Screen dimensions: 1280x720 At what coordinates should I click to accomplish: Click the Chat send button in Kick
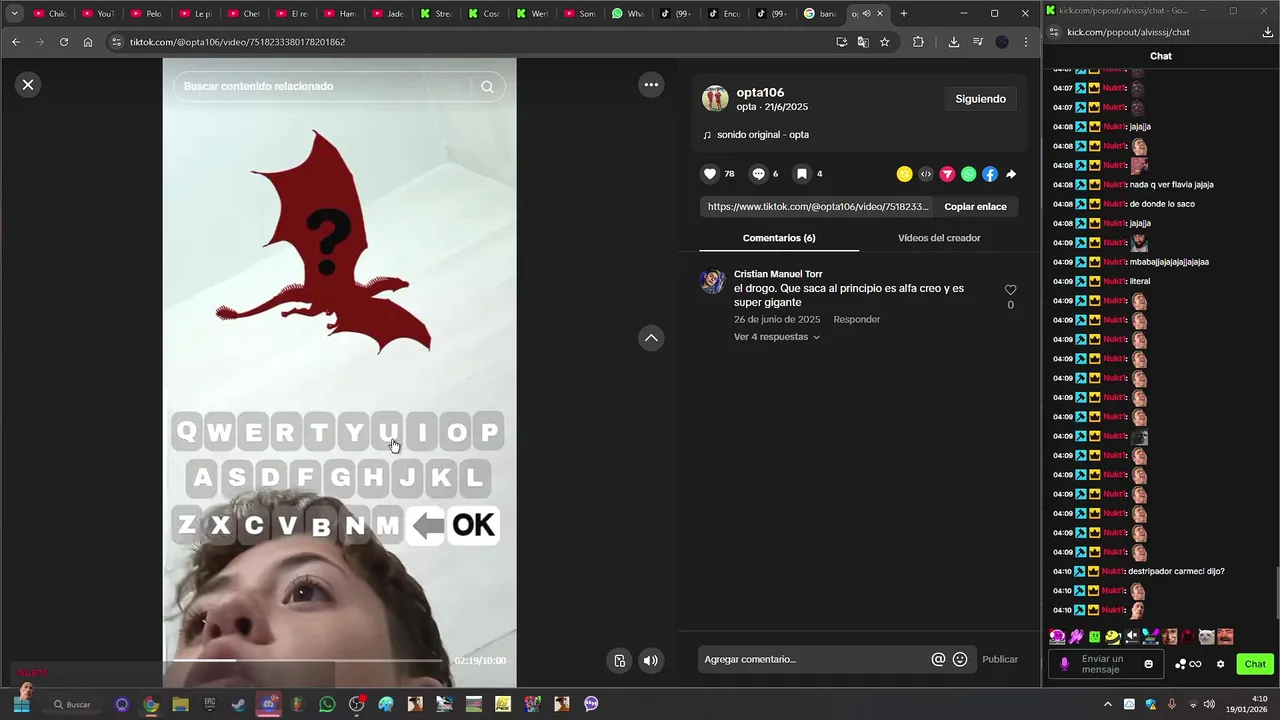[1254, 664]
